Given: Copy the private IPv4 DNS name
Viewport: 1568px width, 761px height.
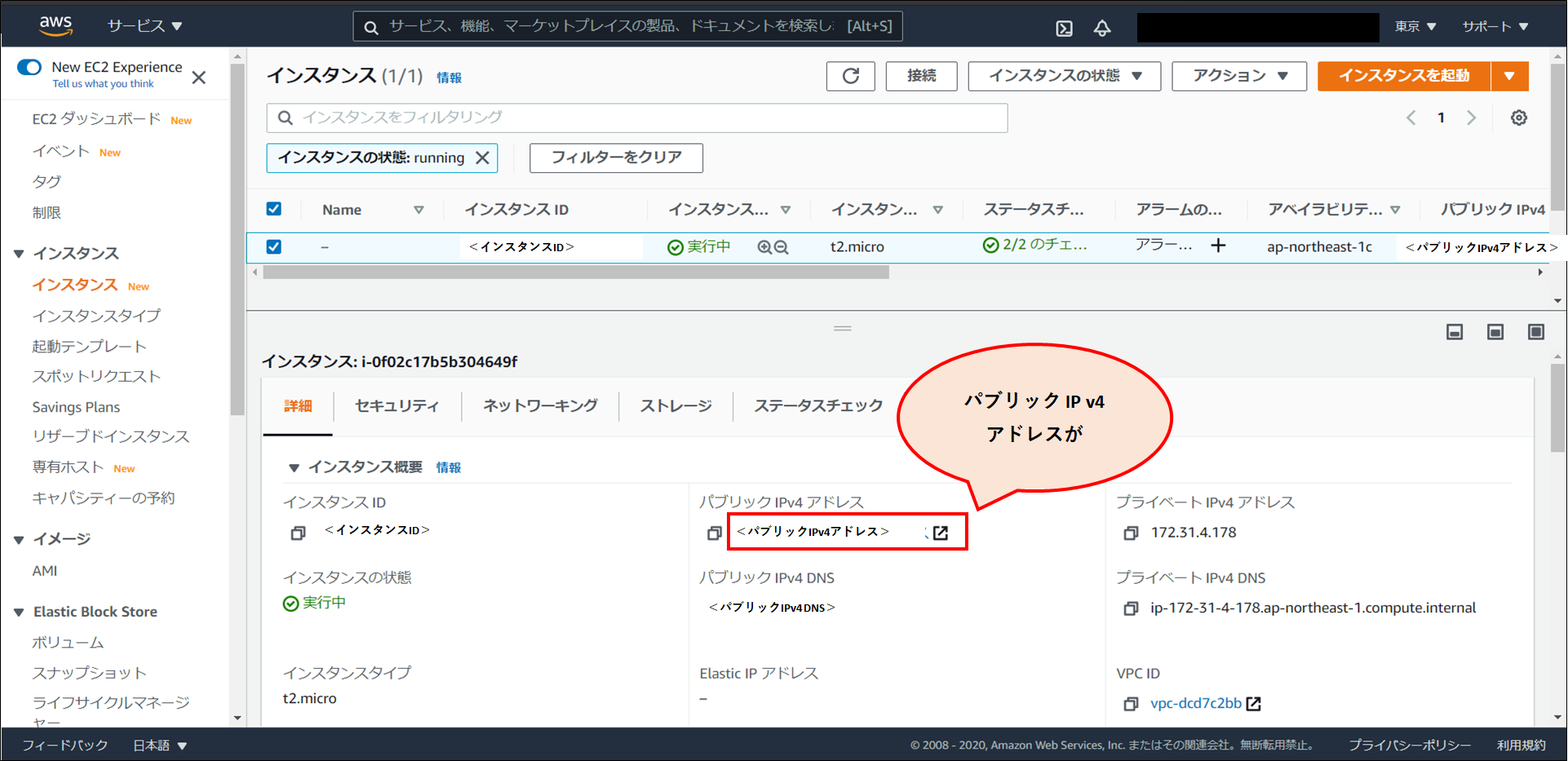Looking at the screenshot, I should point(1131,608).
